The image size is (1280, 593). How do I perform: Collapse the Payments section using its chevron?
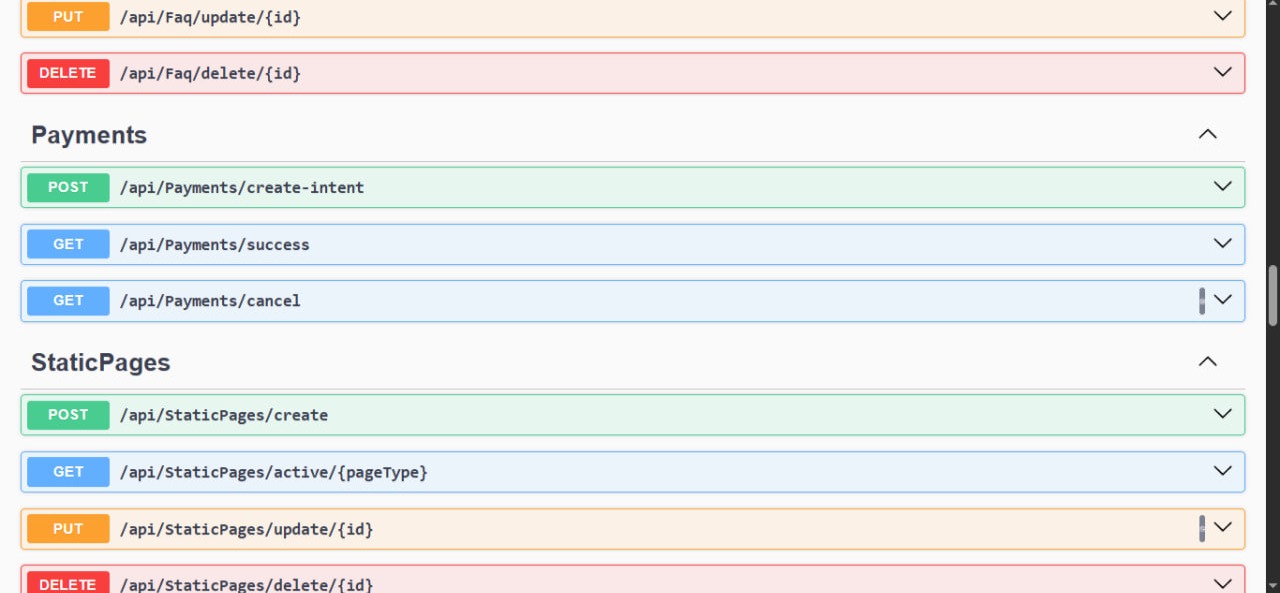click(1207, 133)
